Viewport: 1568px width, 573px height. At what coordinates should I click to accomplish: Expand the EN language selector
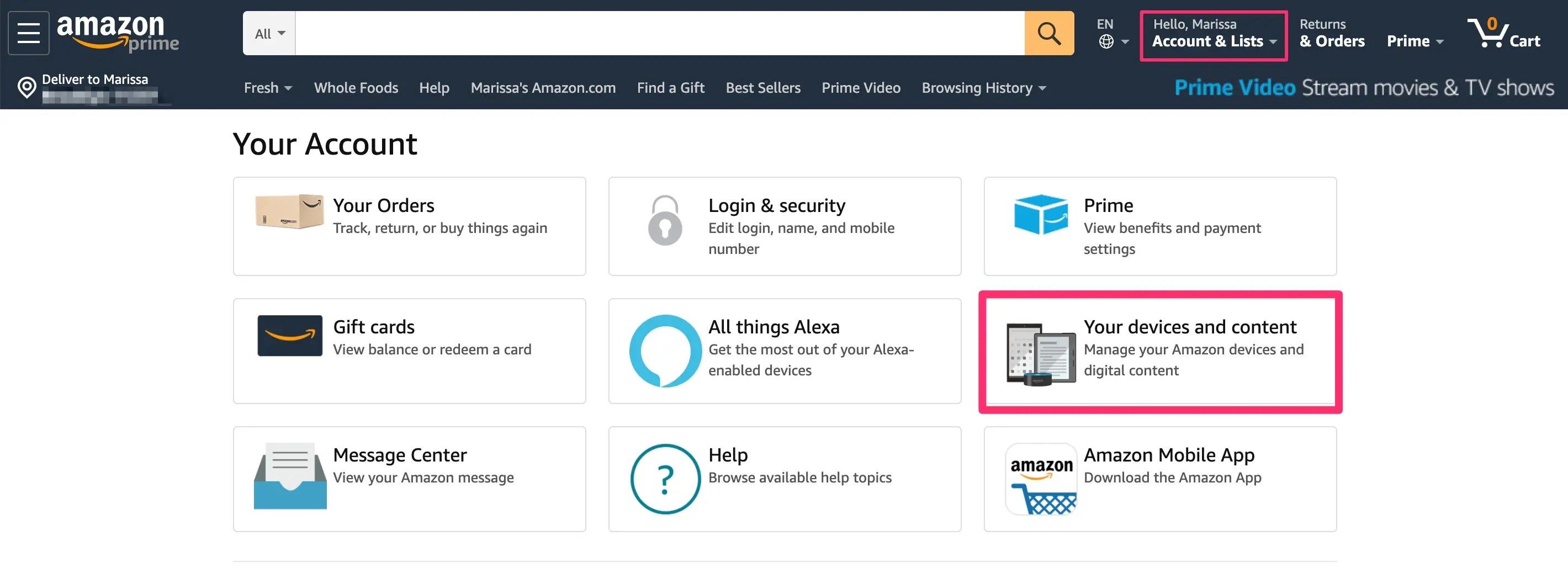(1112, 33)
